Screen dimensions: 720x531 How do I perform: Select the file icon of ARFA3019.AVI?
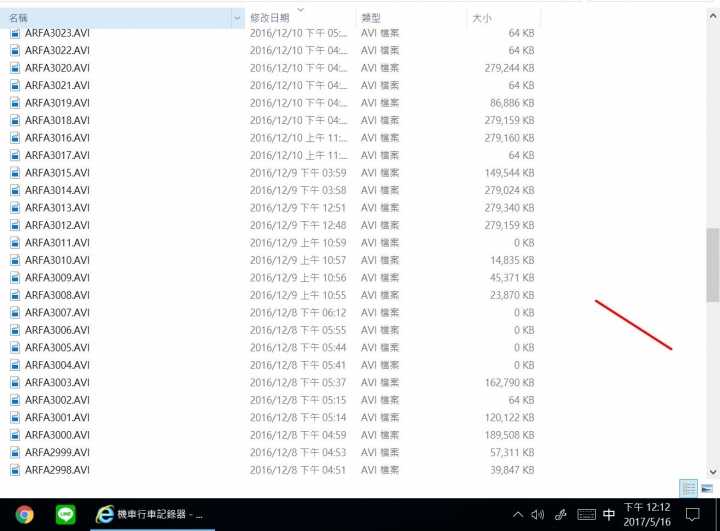15,103
